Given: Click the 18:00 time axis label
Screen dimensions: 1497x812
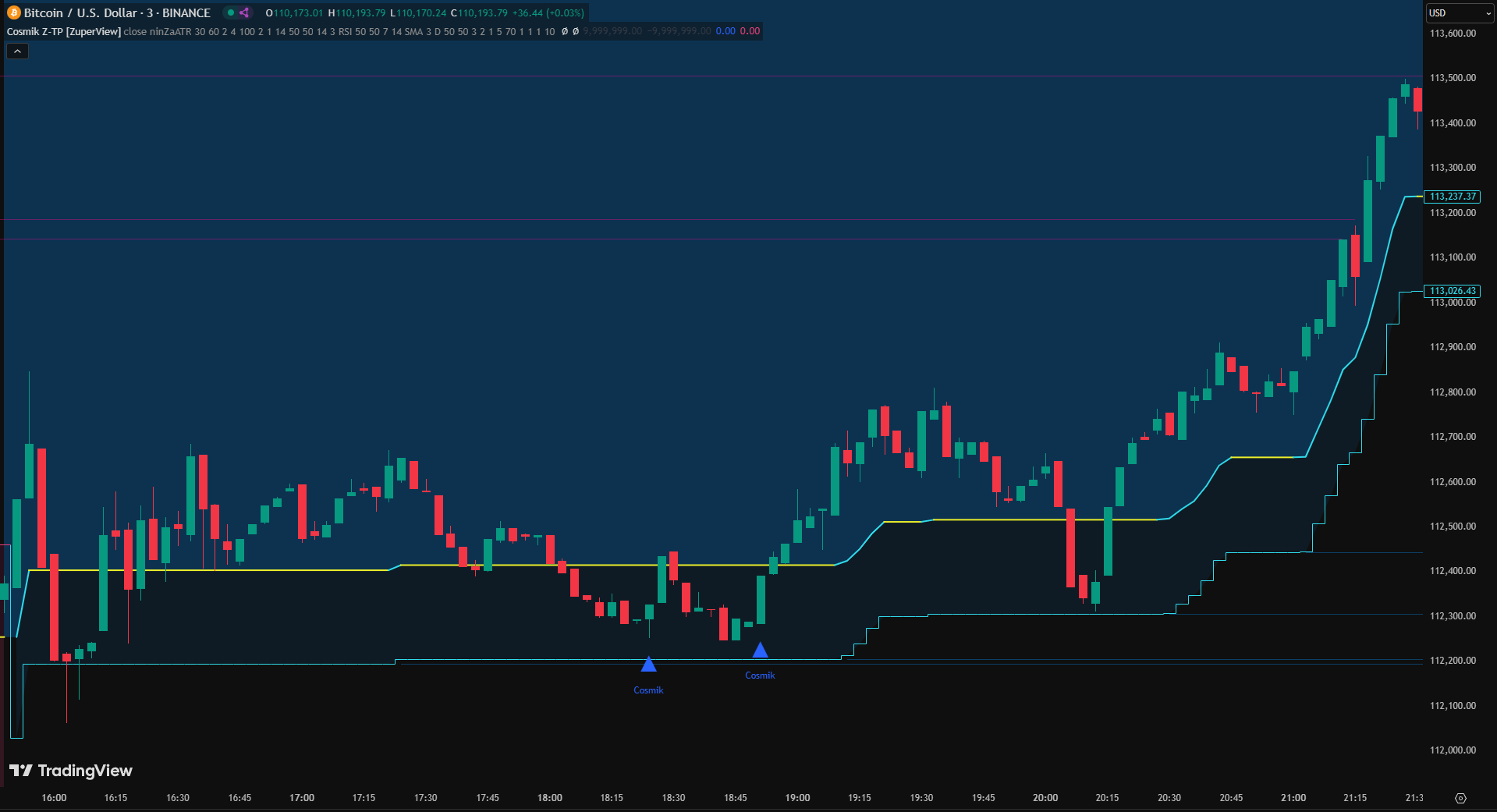Looking at the screenshot, I should click(x=549, y=797).
